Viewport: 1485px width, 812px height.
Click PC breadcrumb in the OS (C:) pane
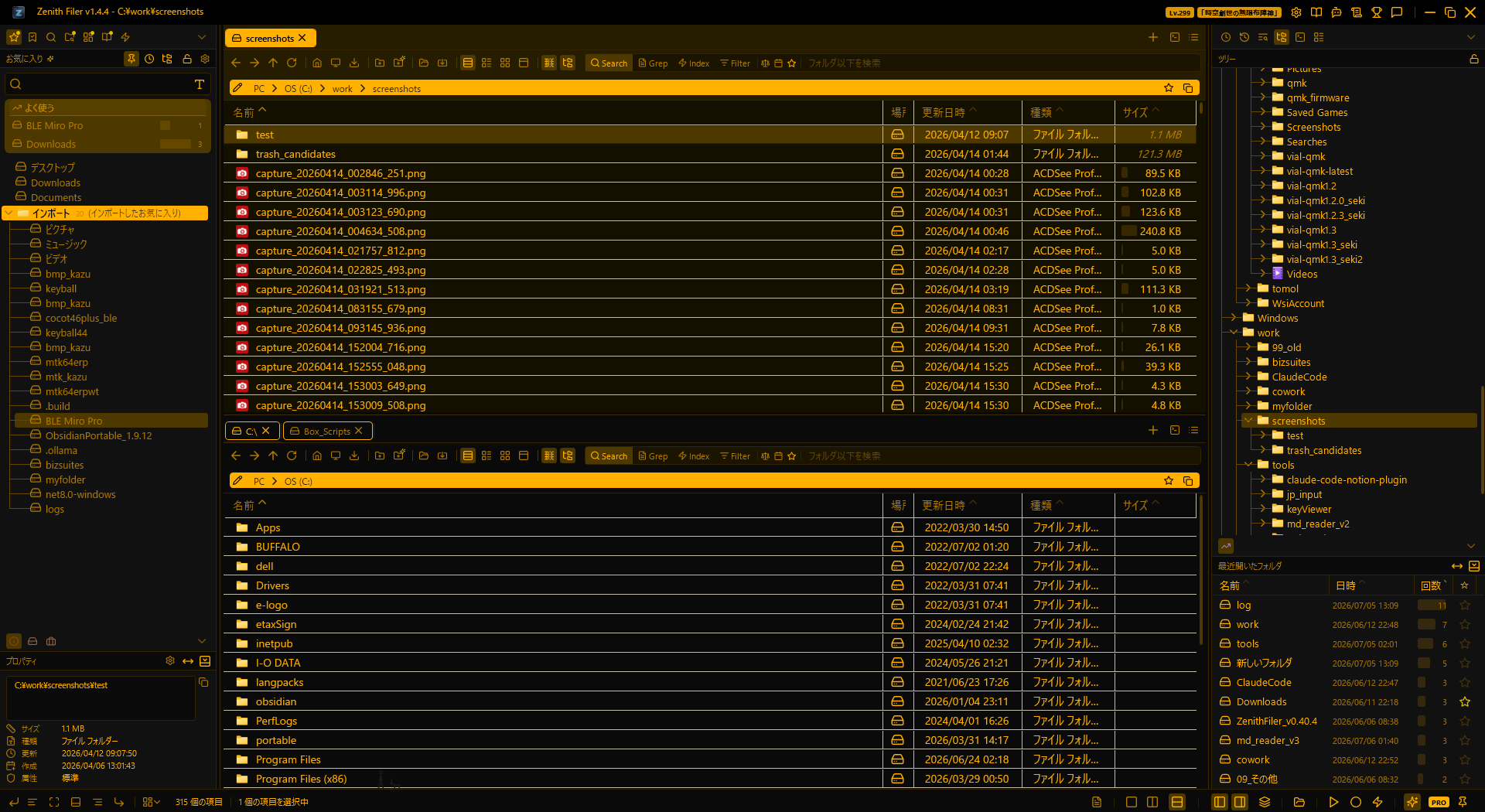(259, 481)
